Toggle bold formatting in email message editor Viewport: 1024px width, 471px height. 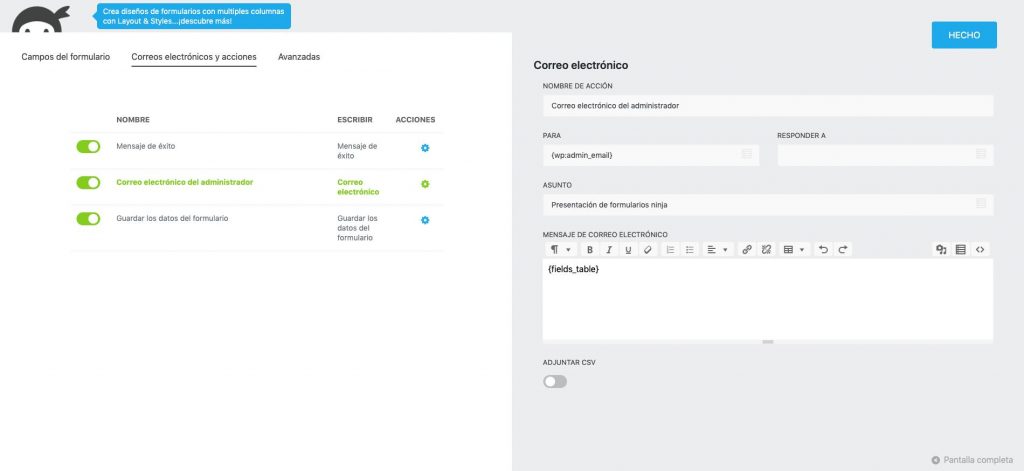pos(590,250)
